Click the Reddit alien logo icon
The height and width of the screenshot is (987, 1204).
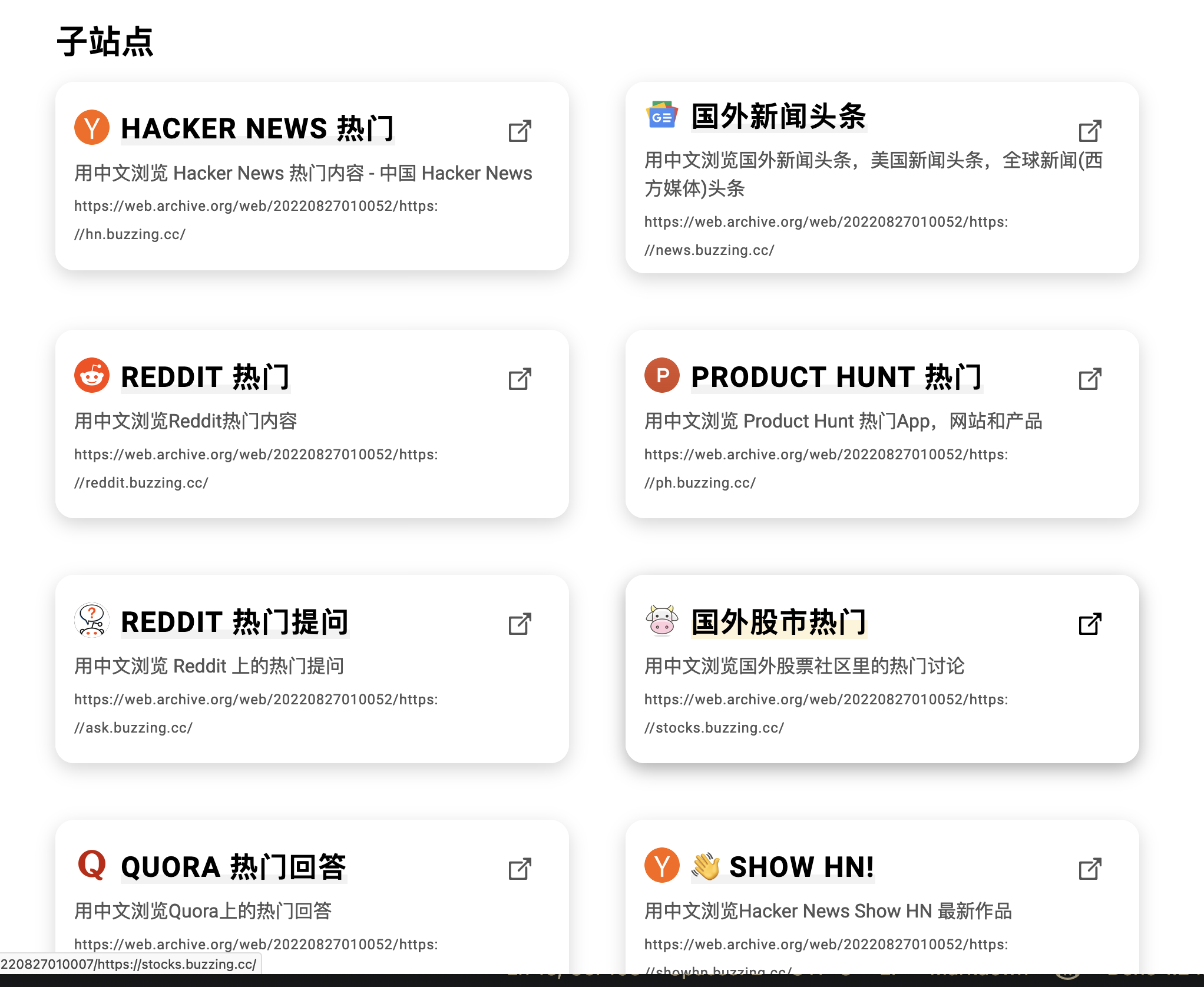92,375
